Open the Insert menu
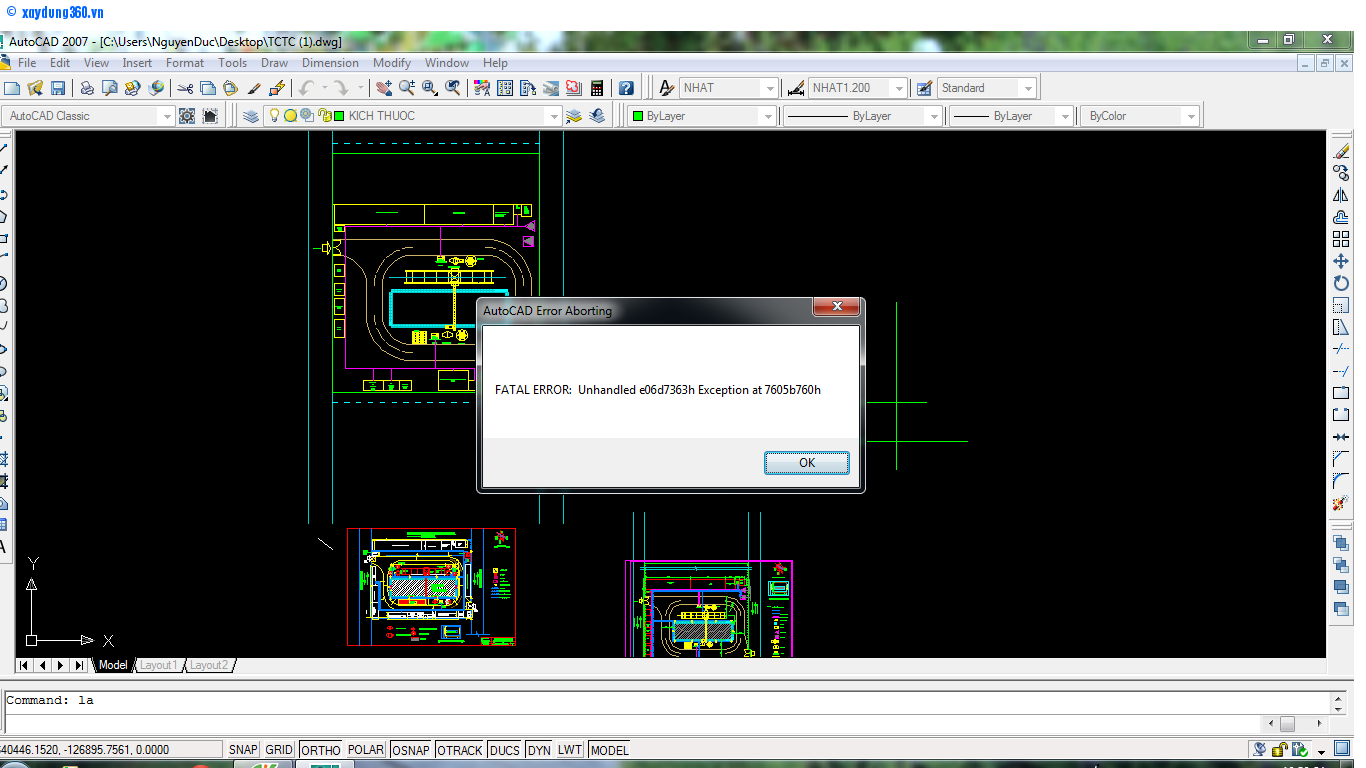This screenshot has height=768, width=1366. point(137,62)
